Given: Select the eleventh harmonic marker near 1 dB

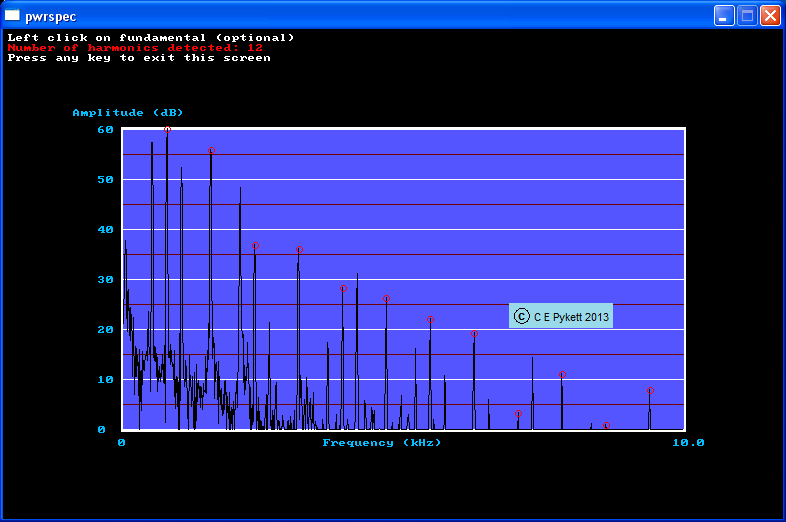Looking at the screenshot, I should coord(606,426).
